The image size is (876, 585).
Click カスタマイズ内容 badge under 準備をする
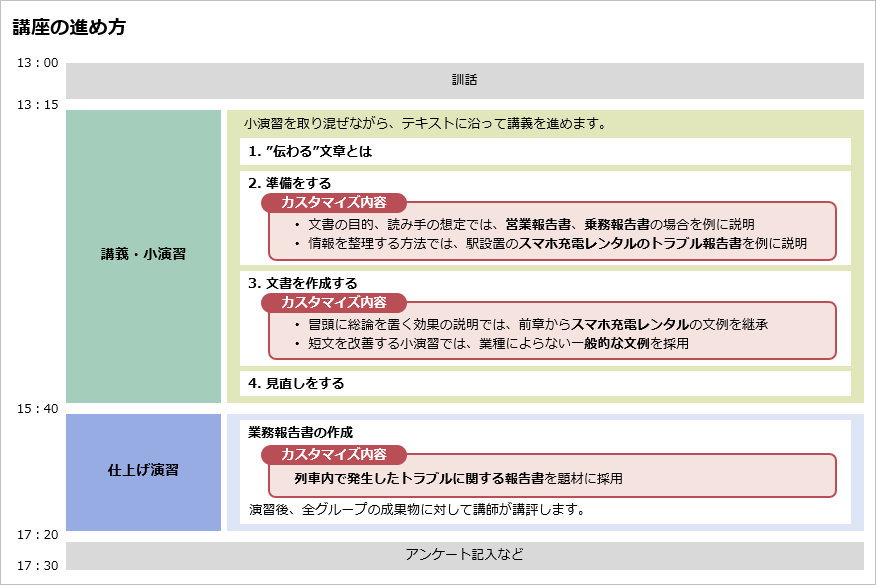point(334,202)
